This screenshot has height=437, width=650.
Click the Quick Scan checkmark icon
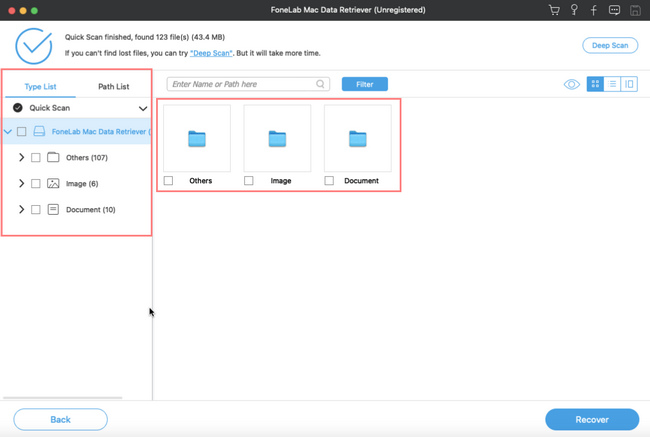(17, 108)
